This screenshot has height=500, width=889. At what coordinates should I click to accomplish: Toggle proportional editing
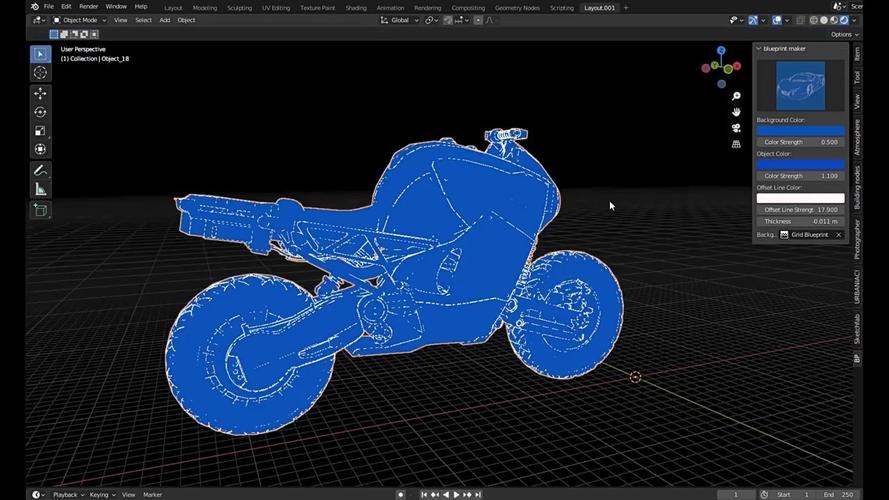478,20
